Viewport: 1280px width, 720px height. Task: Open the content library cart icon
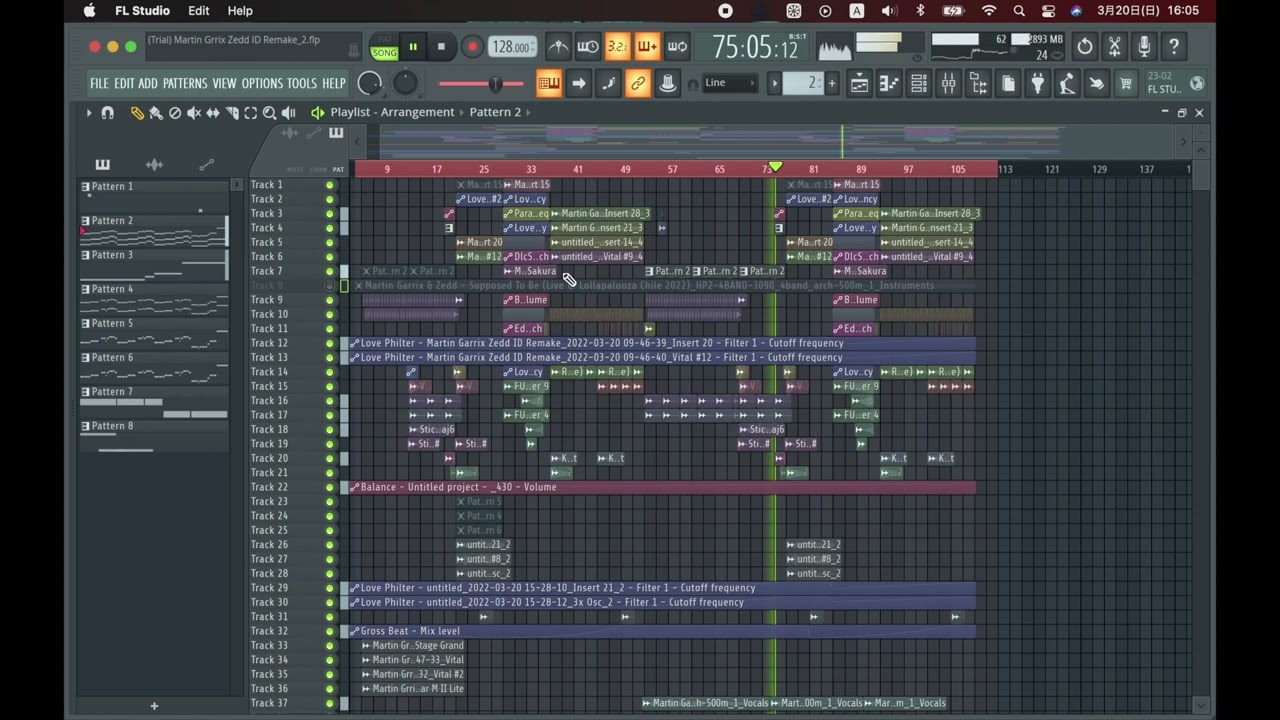coord(1126,84)
